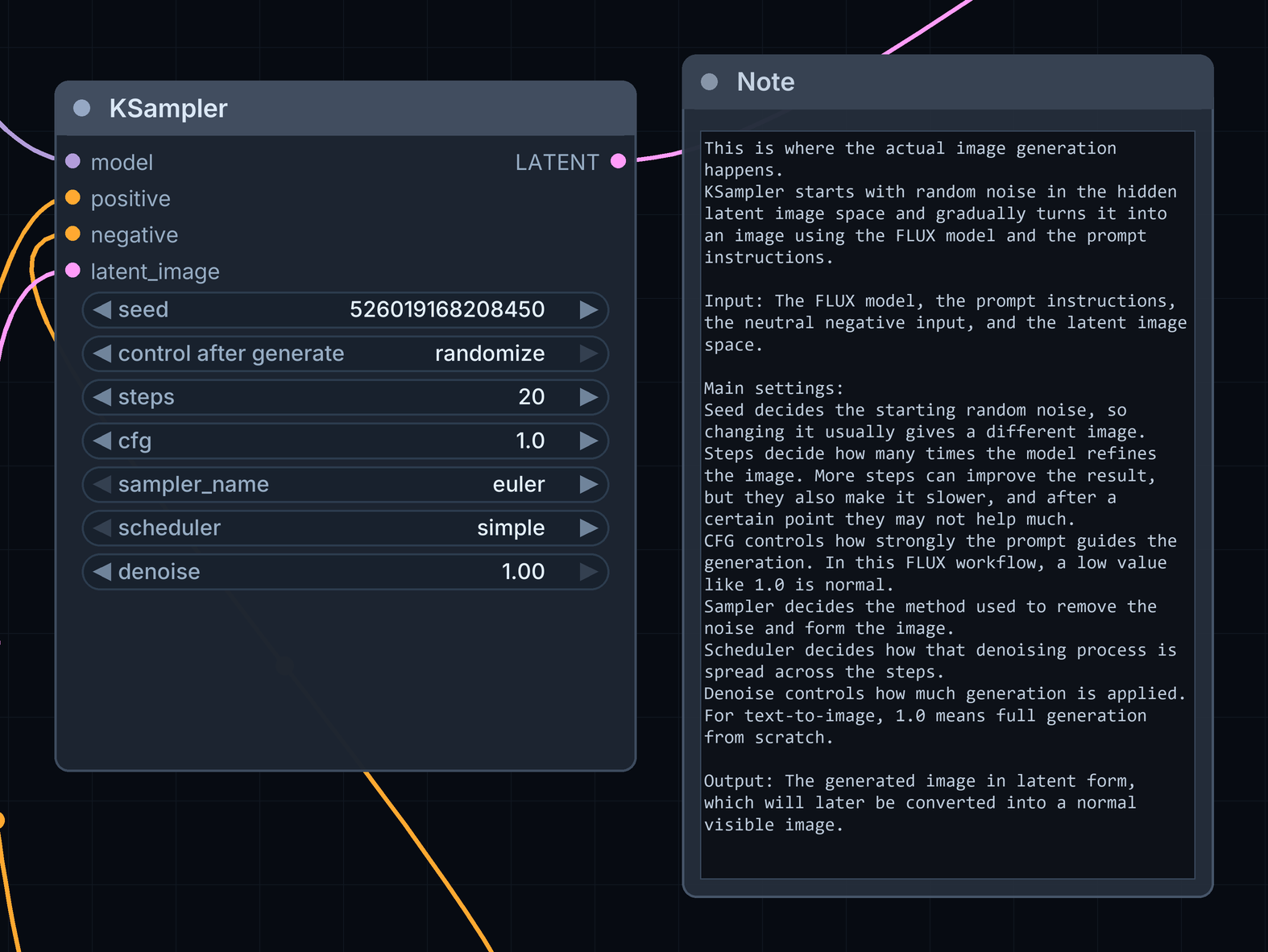
Task: Click the Note node title
Action: tap(765, 81)
